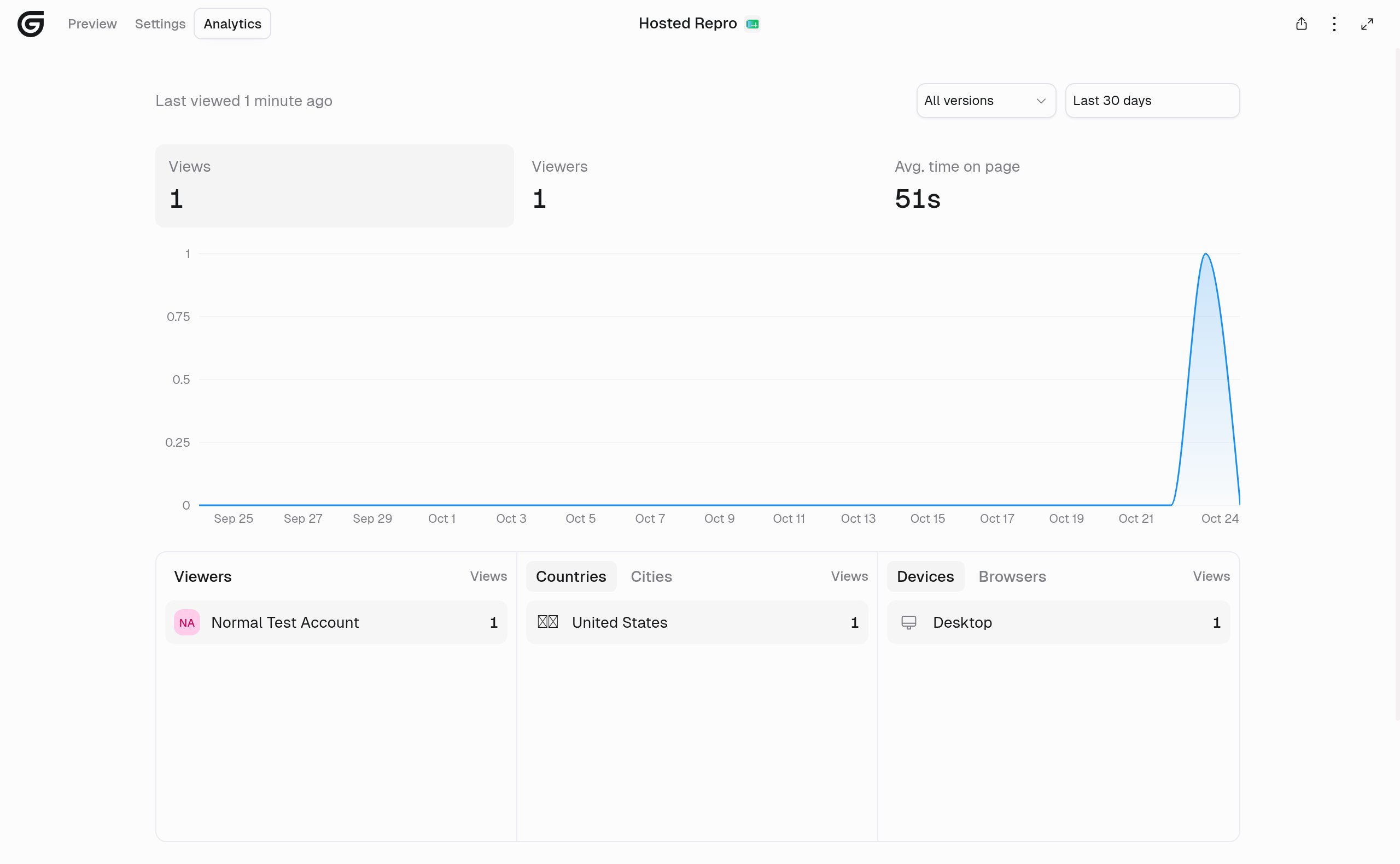Select the Analytics tab
This screenshot has width=1400, height=864.
232,24
